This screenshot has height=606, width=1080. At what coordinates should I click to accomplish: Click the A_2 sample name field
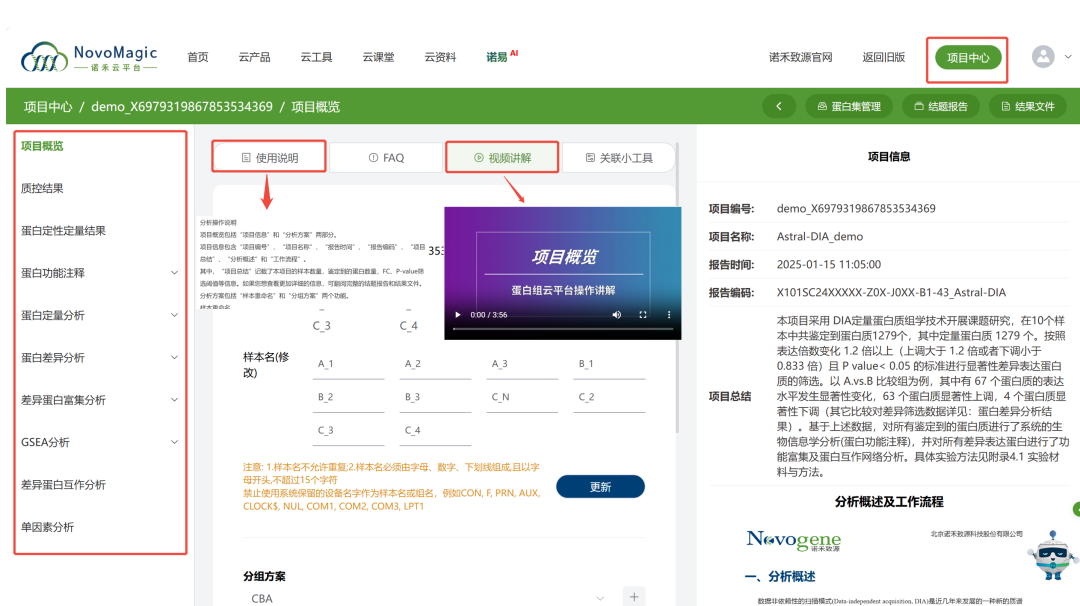[435, 365]
